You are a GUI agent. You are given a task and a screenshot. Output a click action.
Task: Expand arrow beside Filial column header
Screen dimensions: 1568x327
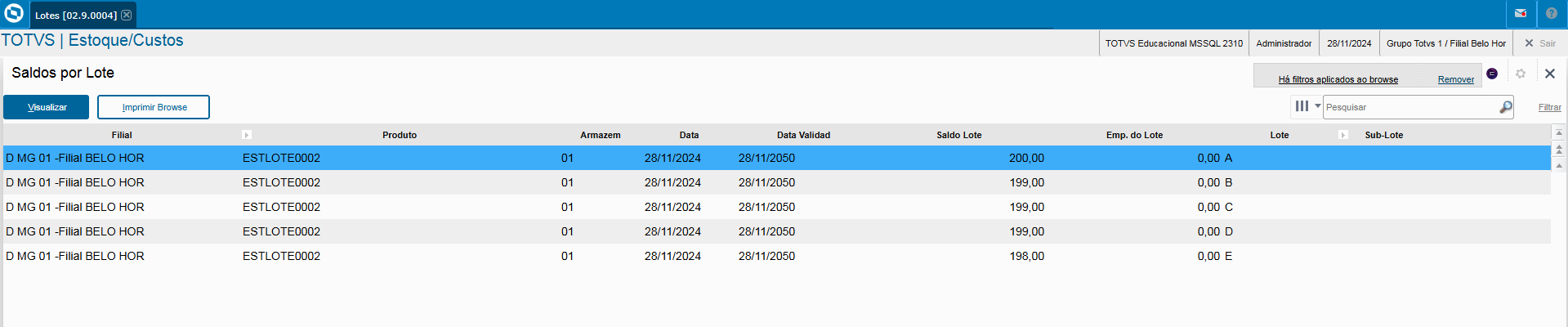point(247,135)
